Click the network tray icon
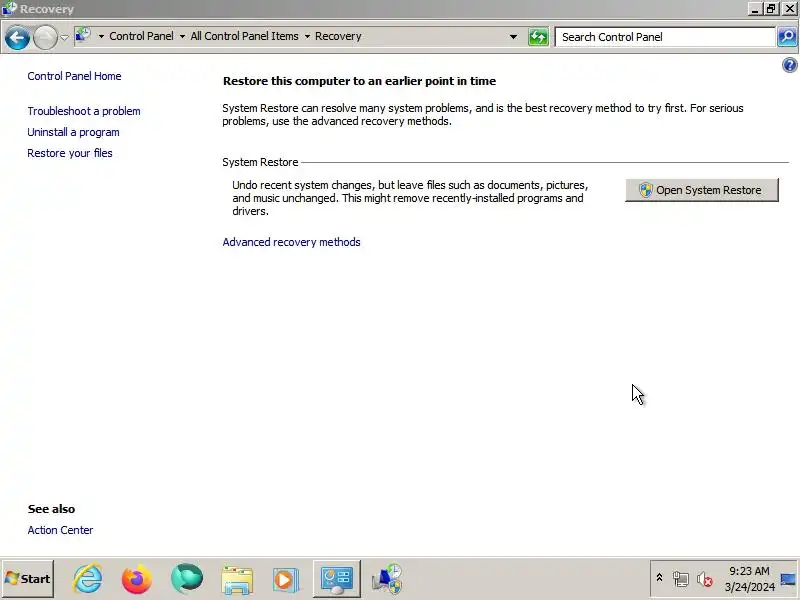 (x=681, y=579)
